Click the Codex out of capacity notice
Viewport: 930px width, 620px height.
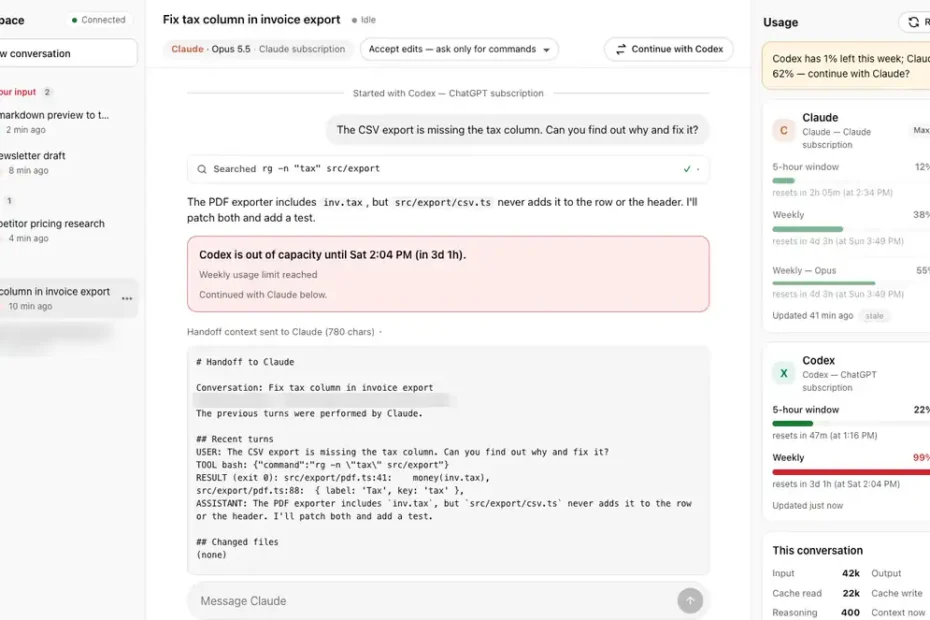tap(448, 274)
